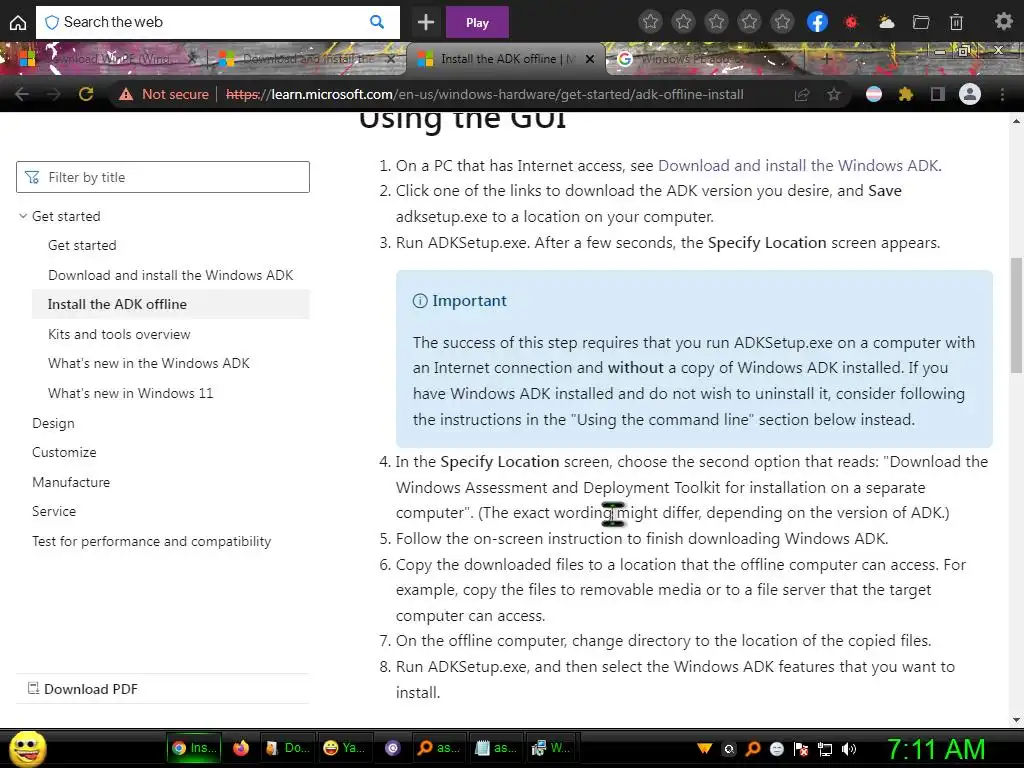Click the Download PDF icon
Image resolution: width=1024 pixels, height=768 pixels.
tap(33, 688)
